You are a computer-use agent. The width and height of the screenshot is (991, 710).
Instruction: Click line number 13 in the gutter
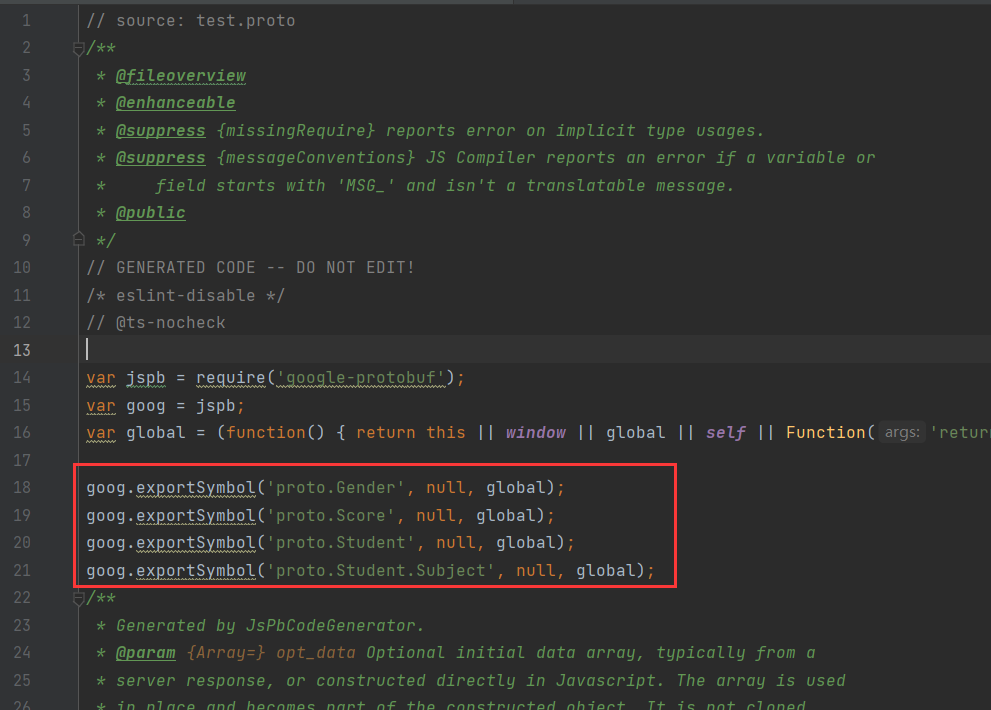pos(22,350)
